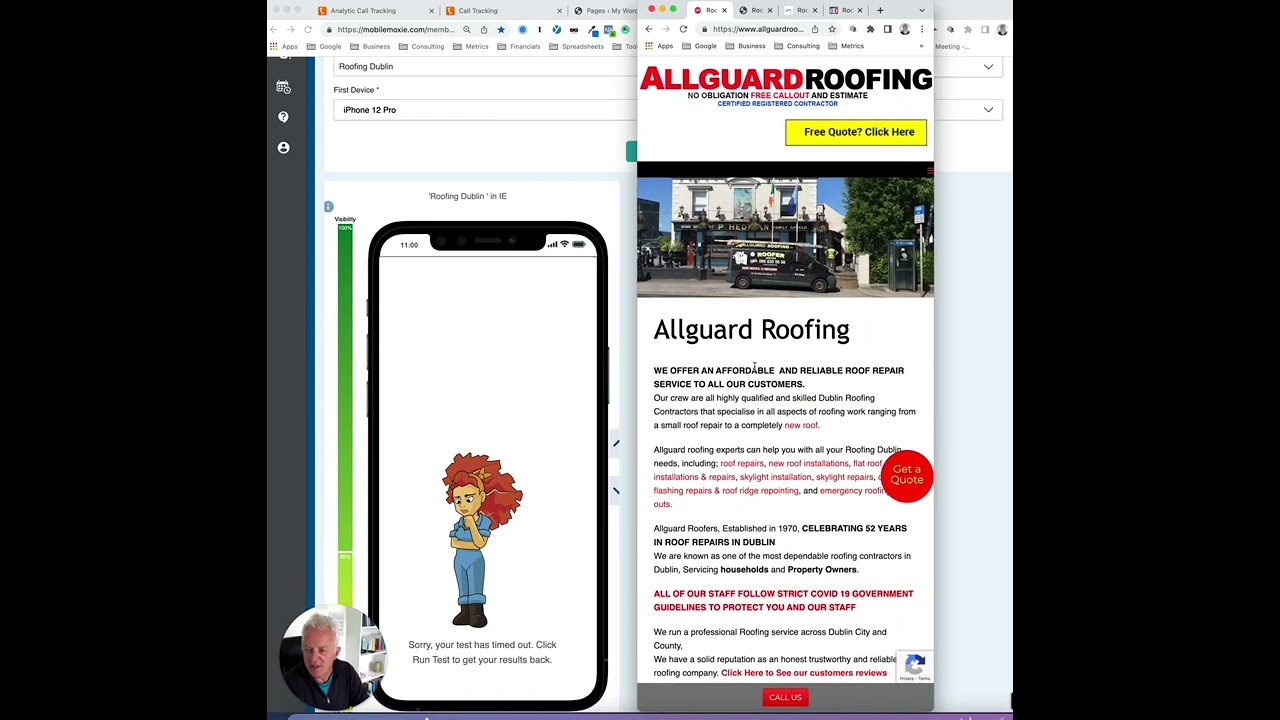Click Here to See our customers reviews link
Viewport: 1280px width, 720px height.
804,673
